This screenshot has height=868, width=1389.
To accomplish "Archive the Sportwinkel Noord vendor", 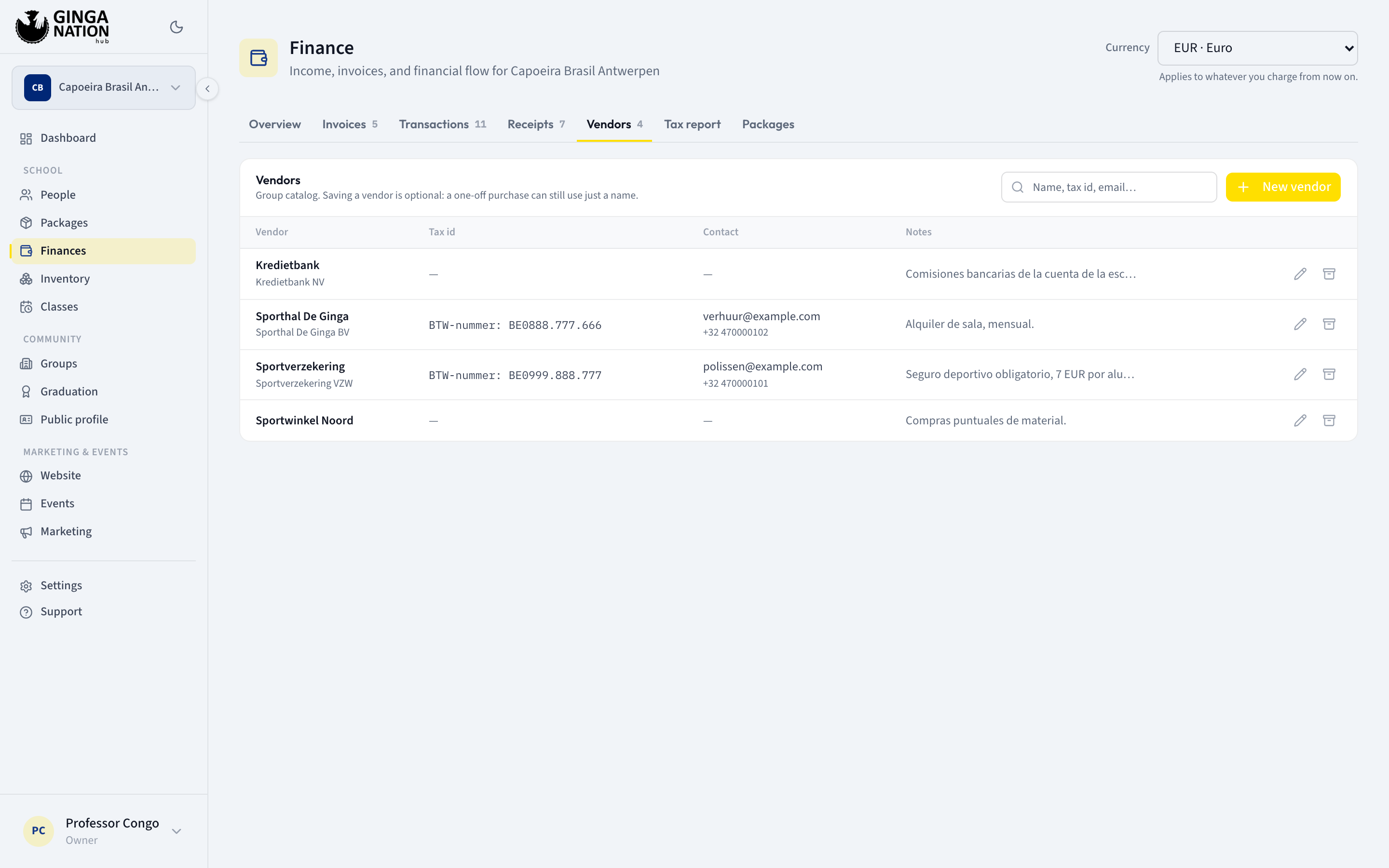I will (x=1329, y=421).
